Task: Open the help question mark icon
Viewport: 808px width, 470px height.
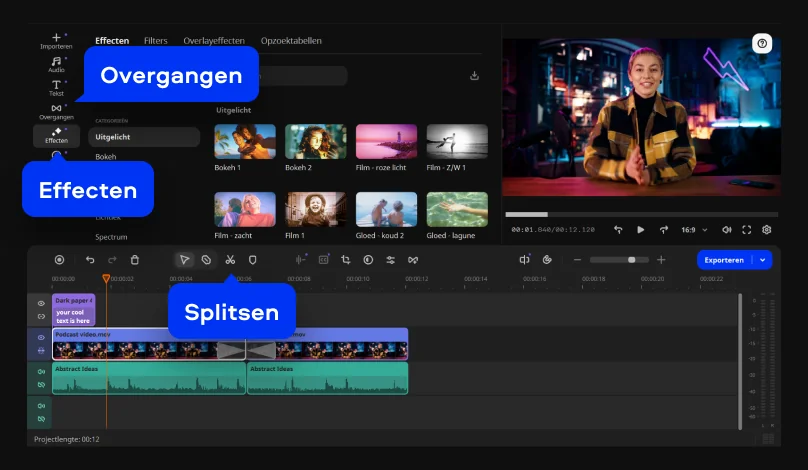Action: tap(762, 44)
